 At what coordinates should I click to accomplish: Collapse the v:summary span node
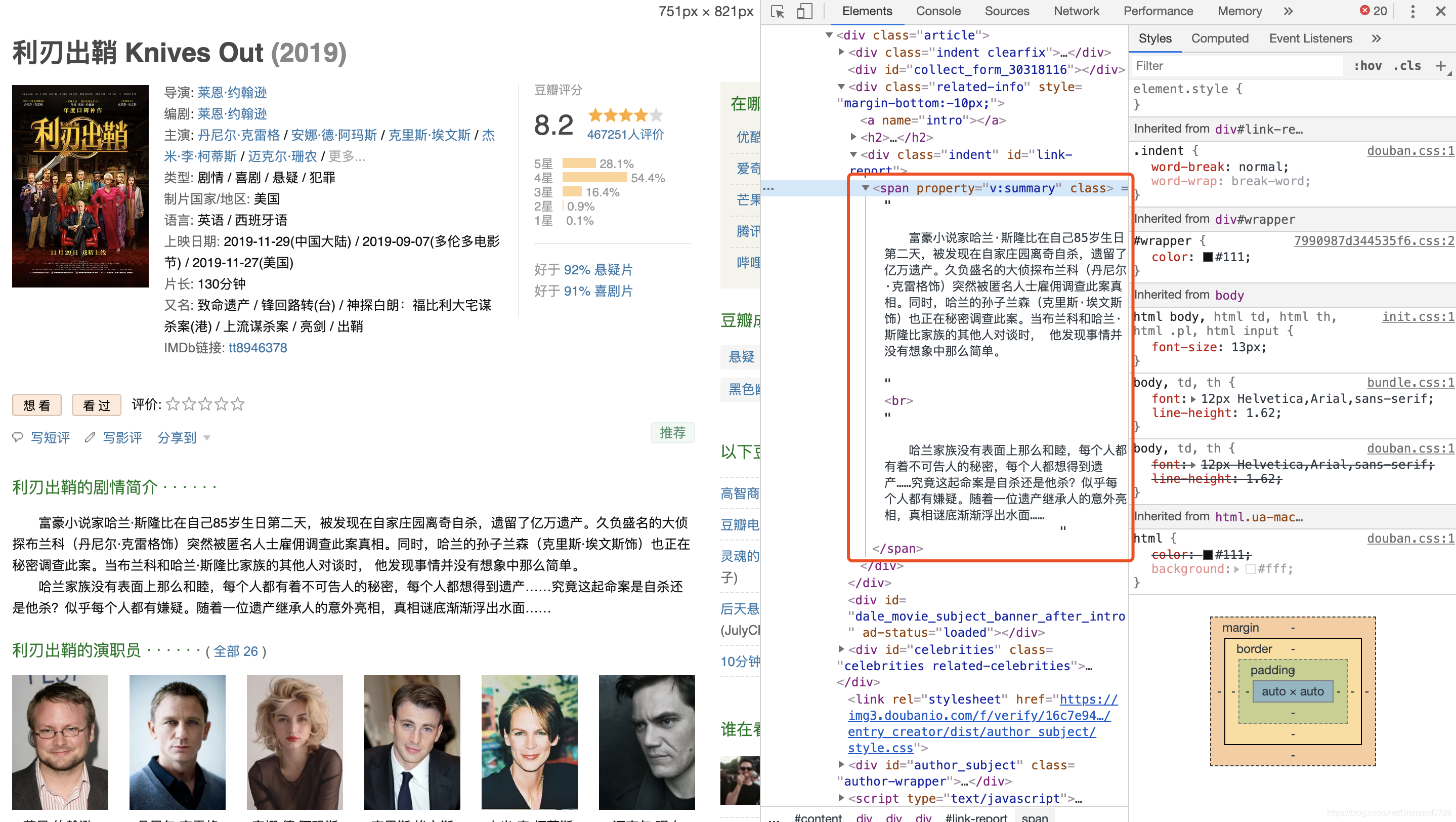point(865,188)
